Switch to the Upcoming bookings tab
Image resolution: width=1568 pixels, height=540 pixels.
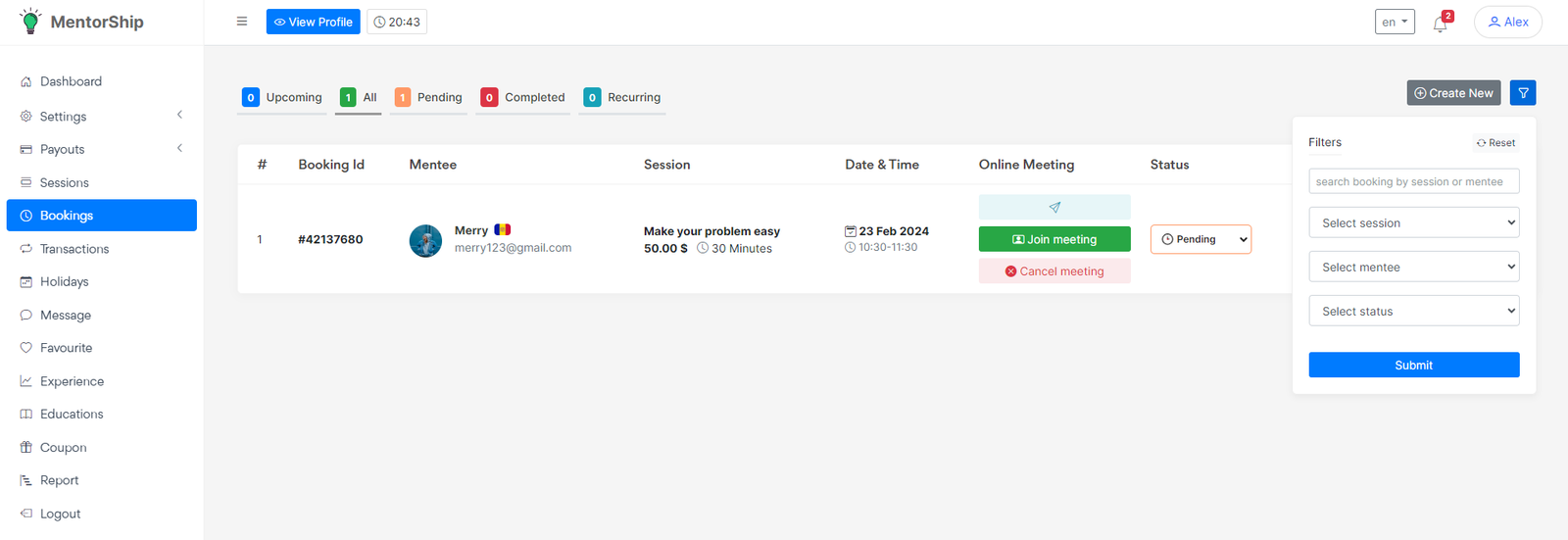click(282, 97)
